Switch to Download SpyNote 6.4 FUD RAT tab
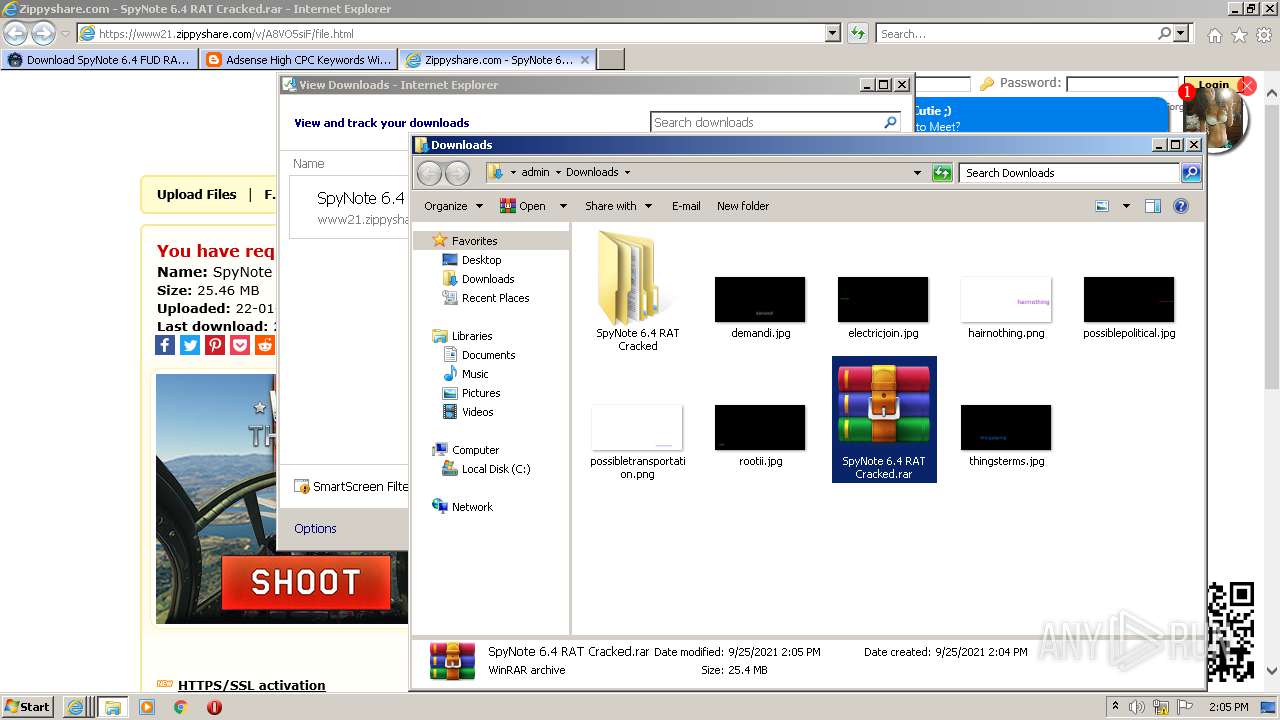 98,60
